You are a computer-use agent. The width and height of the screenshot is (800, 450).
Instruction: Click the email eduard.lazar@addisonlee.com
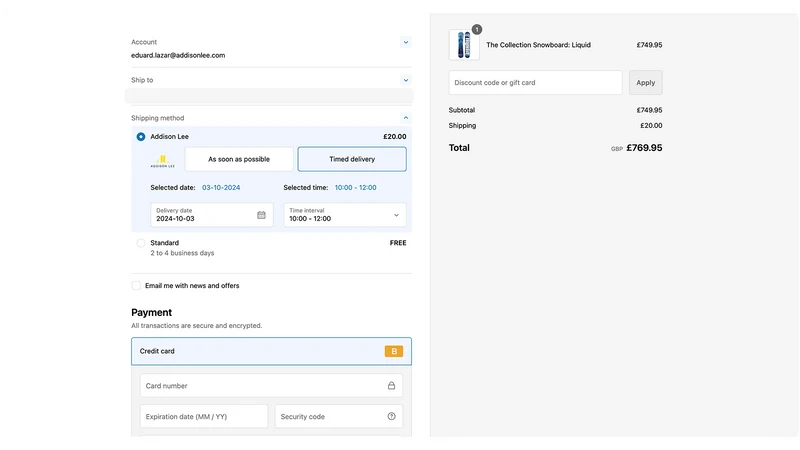[x=178, y=55]
